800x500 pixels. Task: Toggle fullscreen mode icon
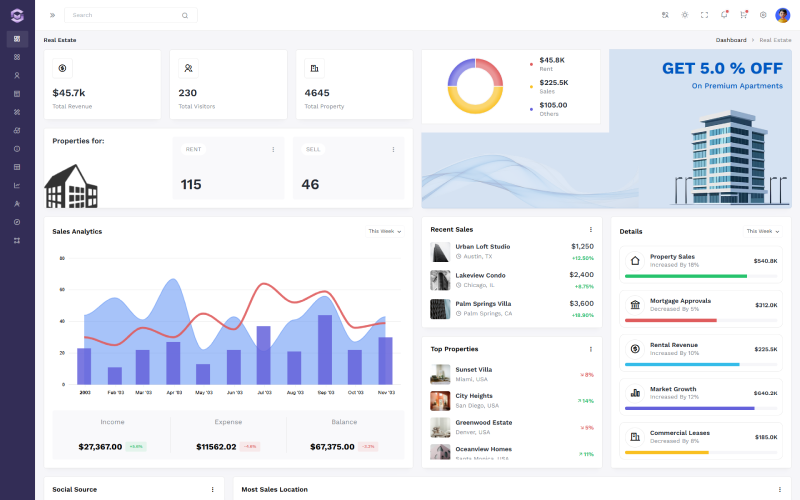coord(704,15)
